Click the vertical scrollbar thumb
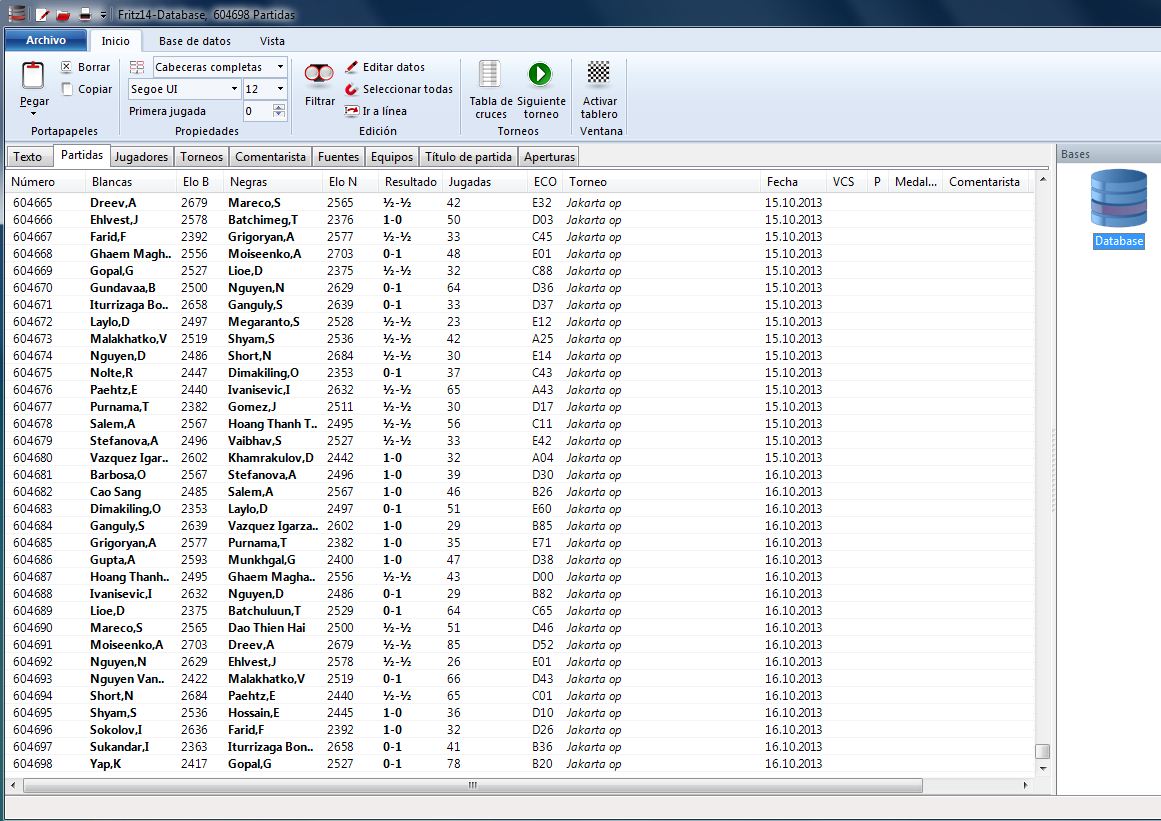The image size is (1161, 821). pos(1043,751)
